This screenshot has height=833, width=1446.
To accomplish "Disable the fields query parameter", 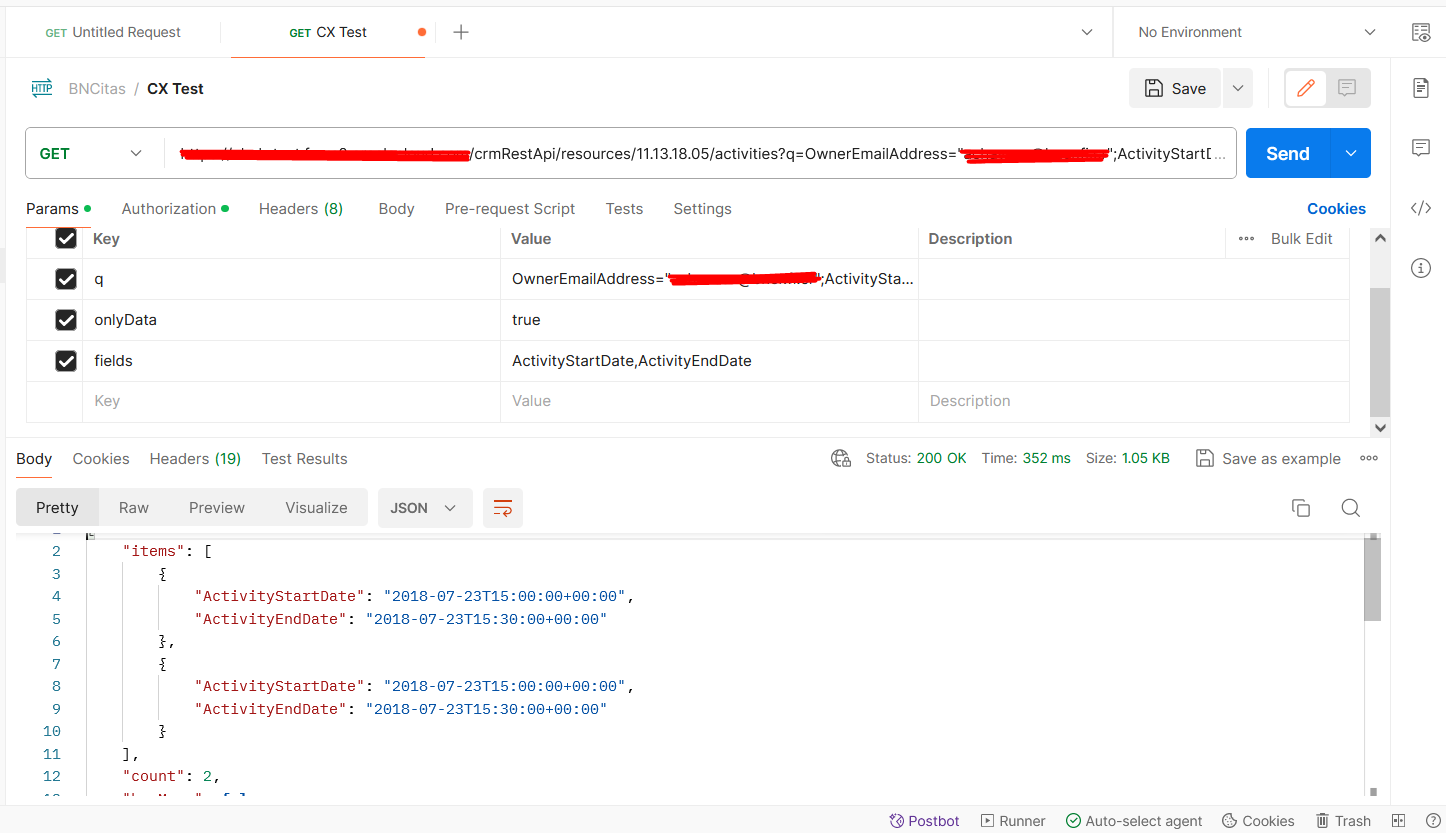I will pyautogui.click(x=66, y=360).
